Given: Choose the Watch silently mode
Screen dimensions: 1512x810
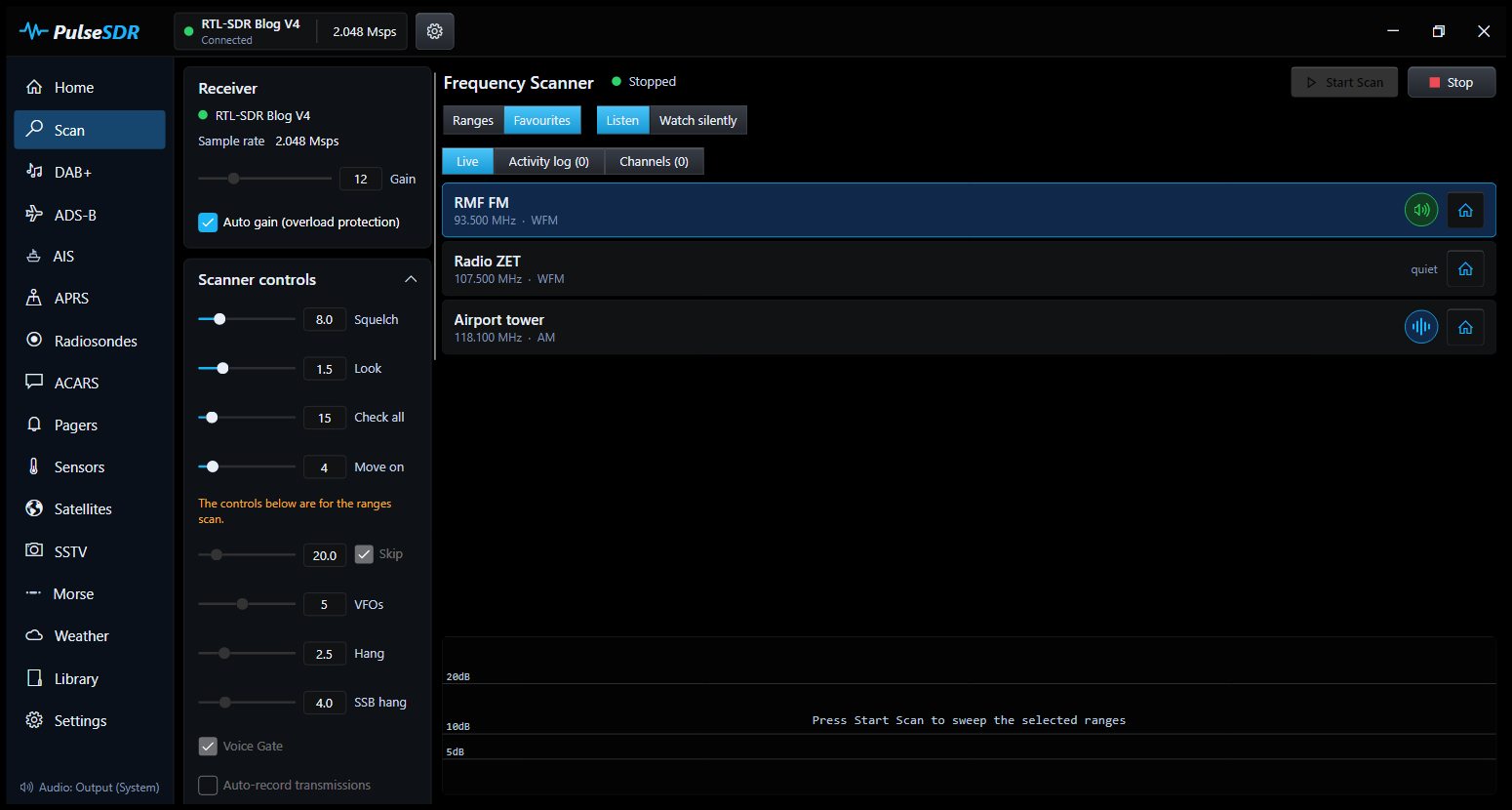Looking at the screenshot, I should tap(698, 120).
